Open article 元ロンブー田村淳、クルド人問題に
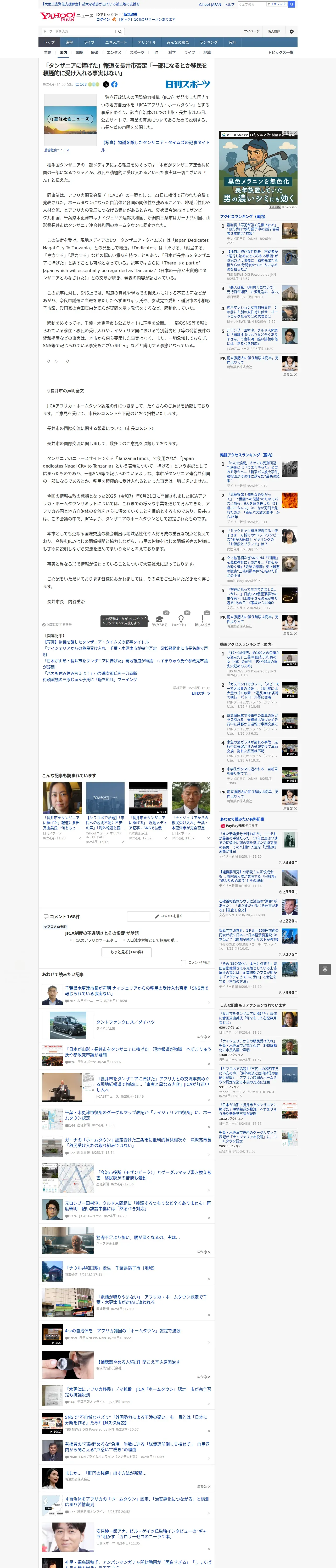The width and height of the screenshot is (336, 1568). pyautogui.click(x=138, y=1206)
